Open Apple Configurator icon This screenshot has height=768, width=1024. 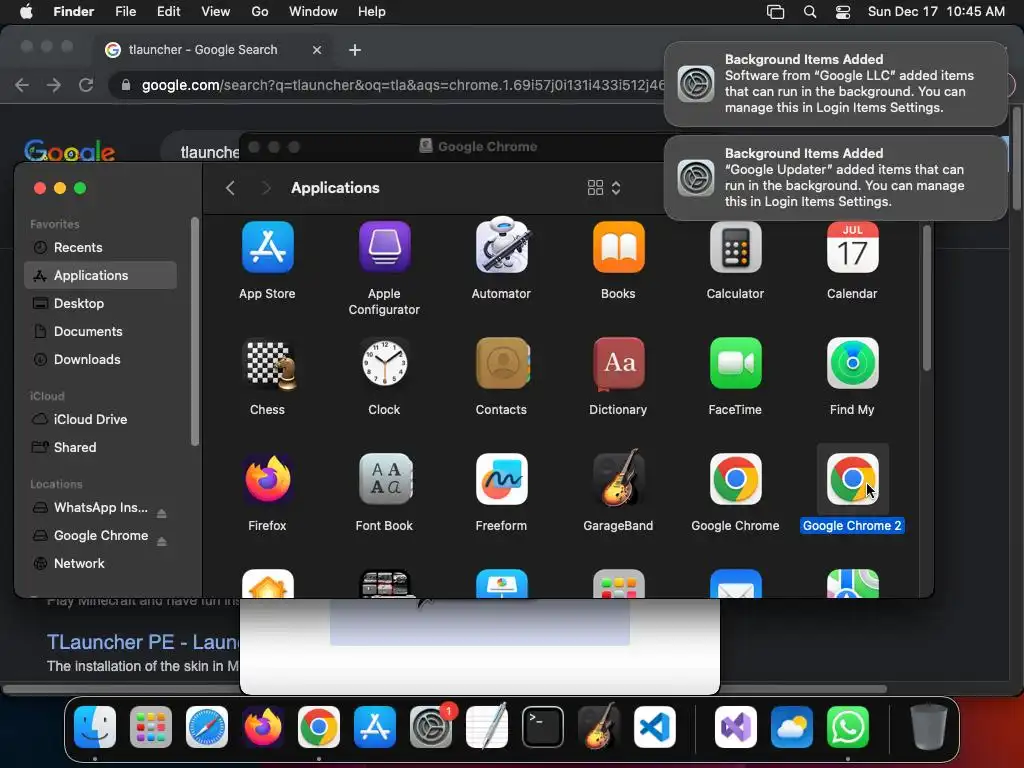pos(384,248)
